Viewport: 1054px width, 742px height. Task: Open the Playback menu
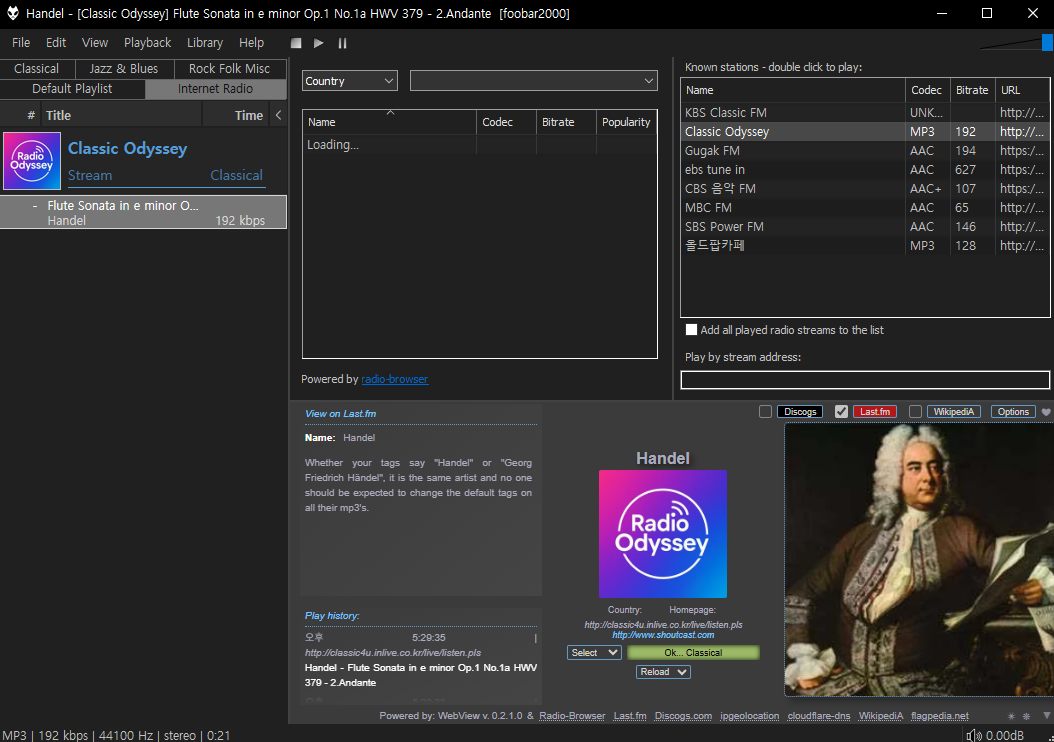click(x=147, y=42)
